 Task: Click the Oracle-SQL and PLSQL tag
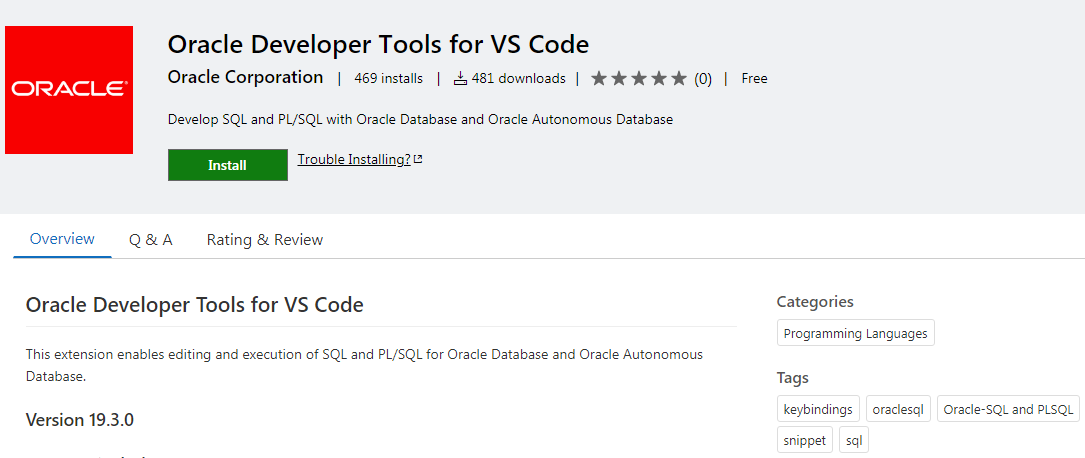(x=1008, y=409)
